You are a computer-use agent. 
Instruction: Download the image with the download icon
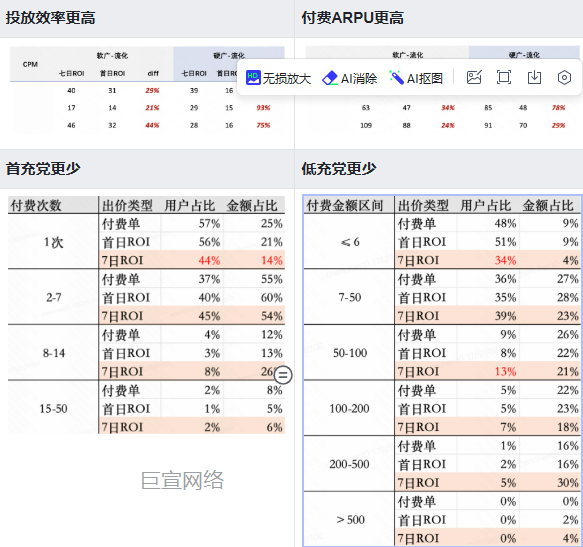534,77
